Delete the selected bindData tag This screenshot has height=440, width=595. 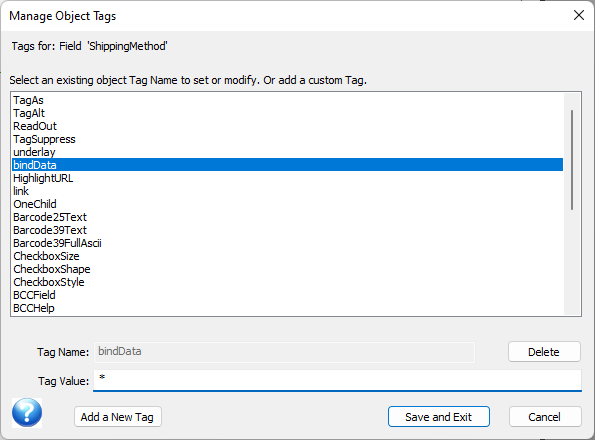pyautogui.click(x=544, y=352)
